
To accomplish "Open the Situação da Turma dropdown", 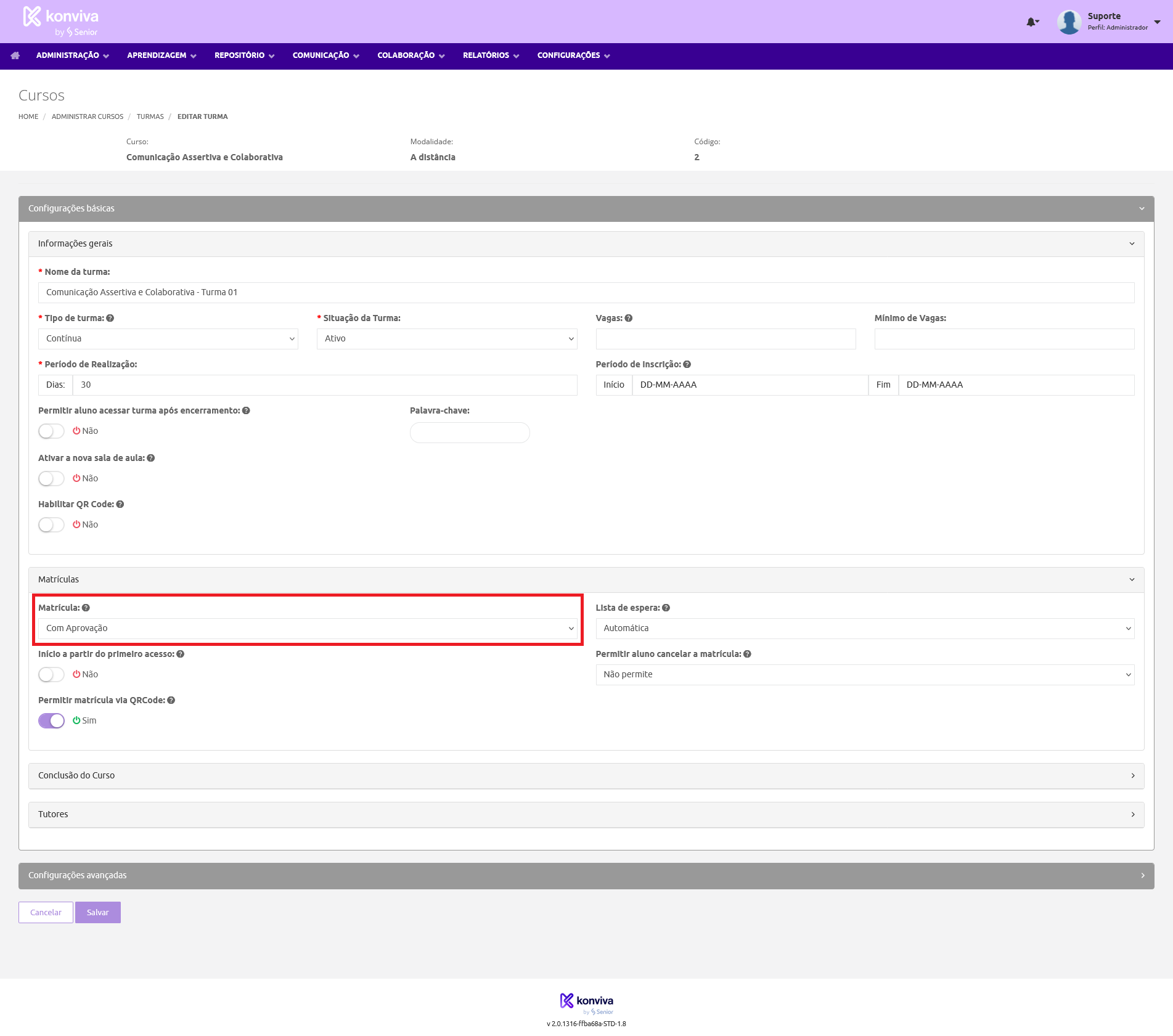I will pyautogui.click(x=447, y=339).
